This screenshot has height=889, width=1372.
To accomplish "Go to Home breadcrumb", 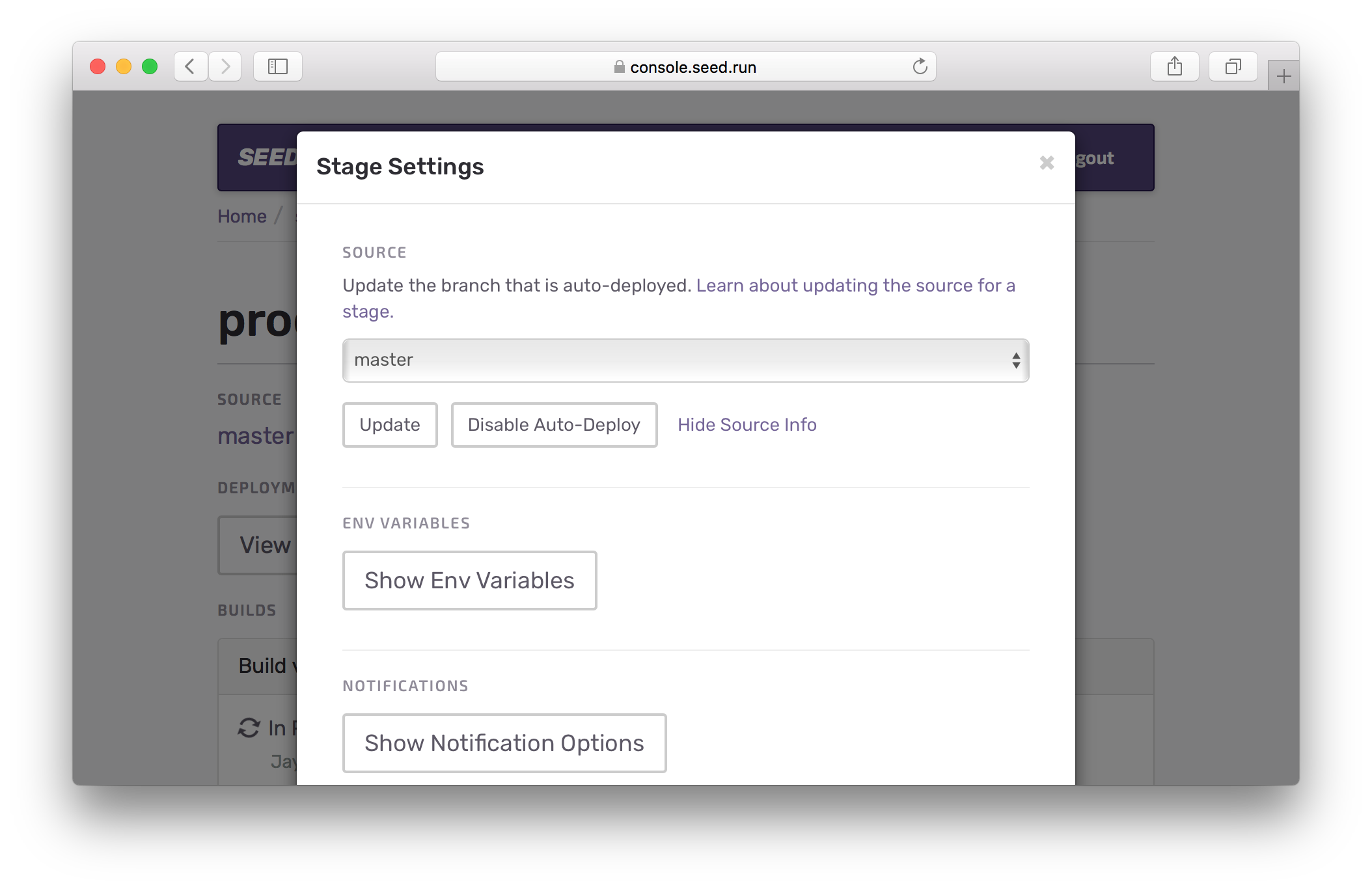I will point(242,216).
